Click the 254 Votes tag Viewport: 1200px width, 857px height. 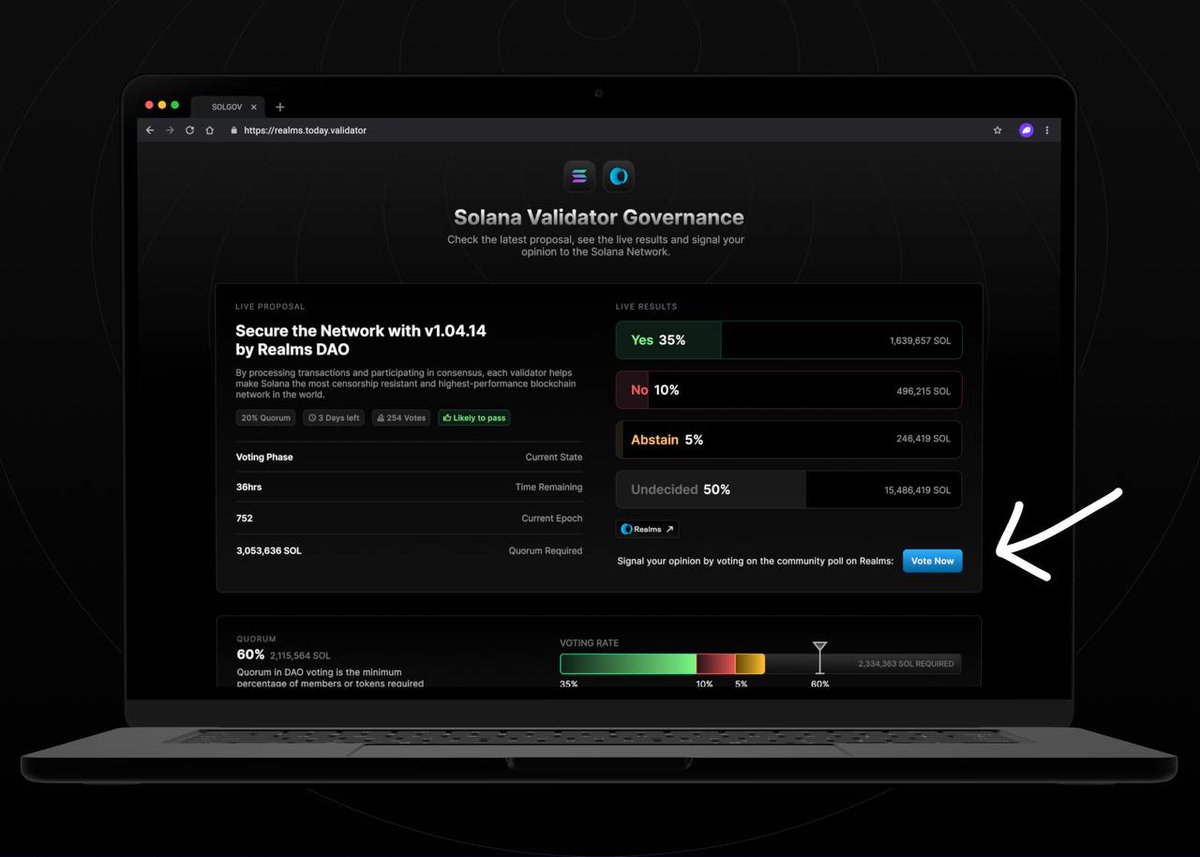401,418
